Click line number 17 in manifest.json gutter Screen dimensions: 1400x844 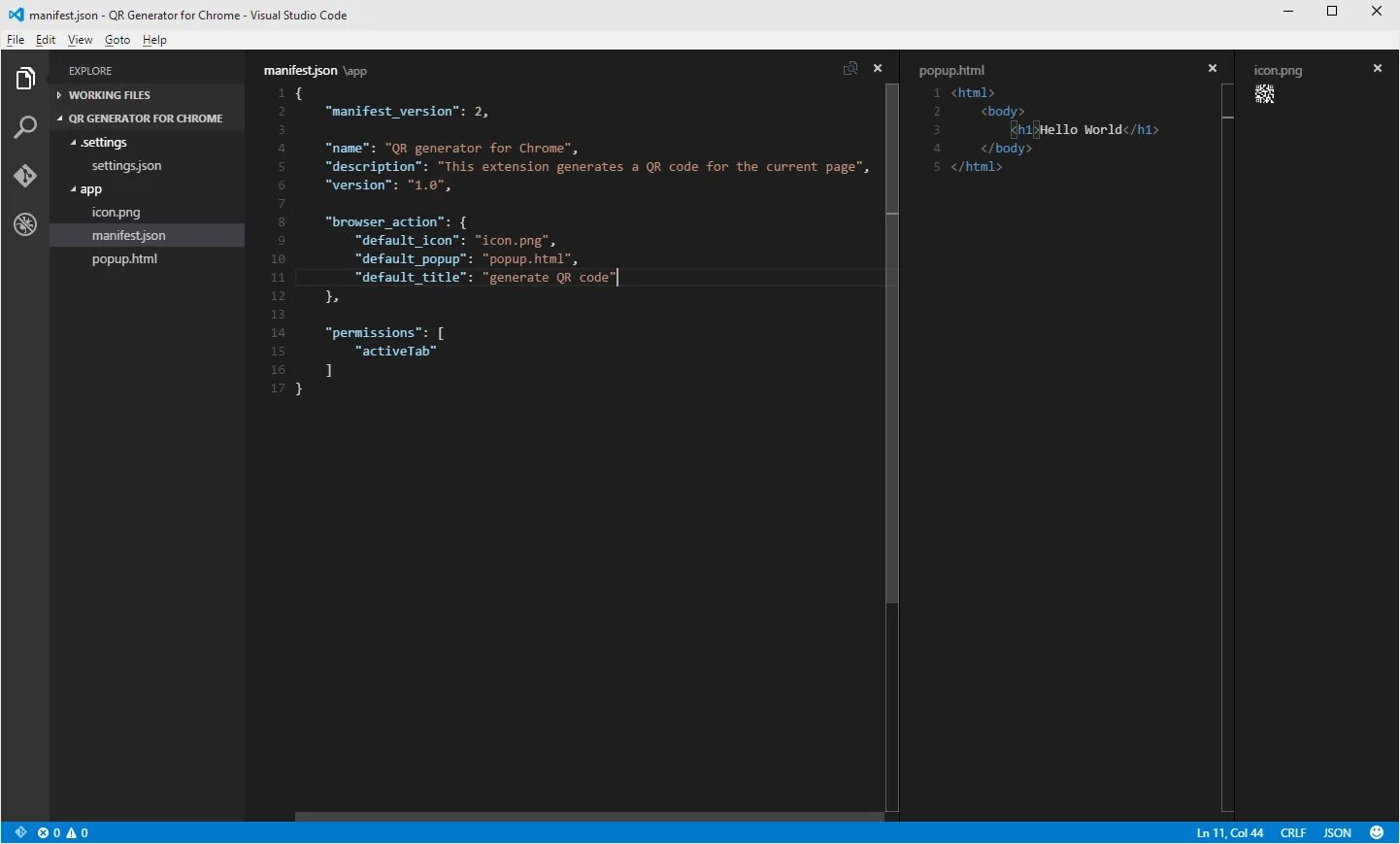tap(278, 388)
